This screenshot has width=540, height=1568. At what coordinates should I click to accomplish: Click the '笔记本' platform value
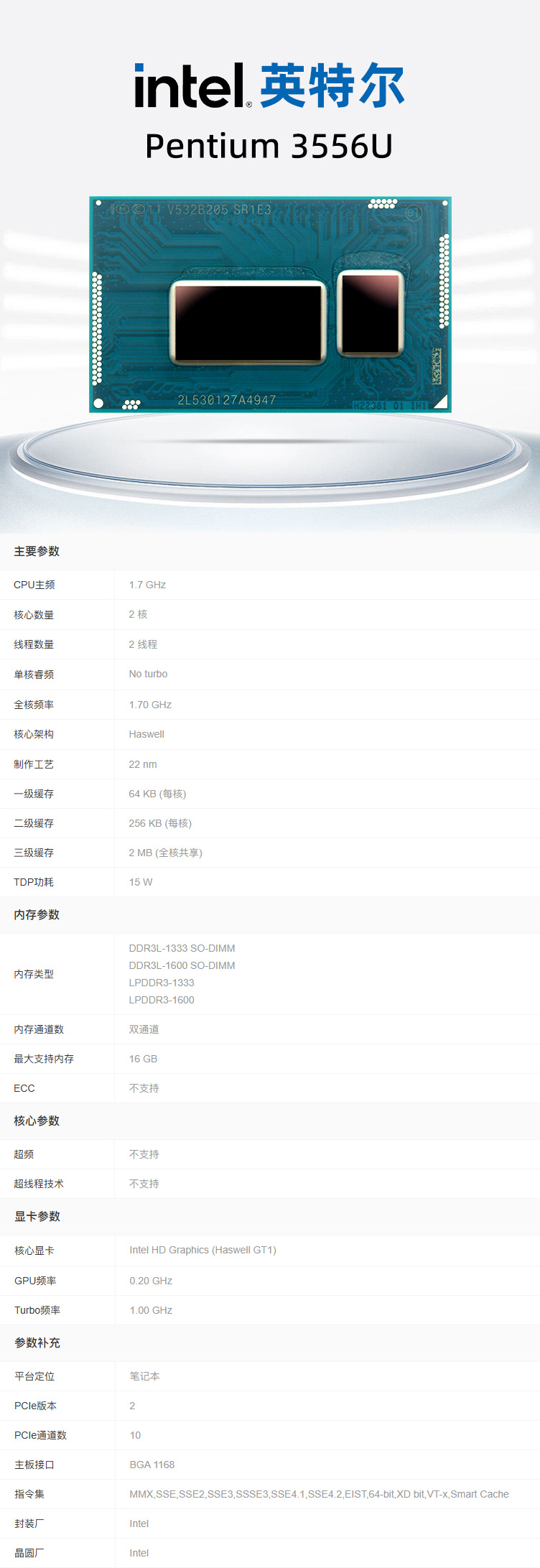tap(144, 1376)
